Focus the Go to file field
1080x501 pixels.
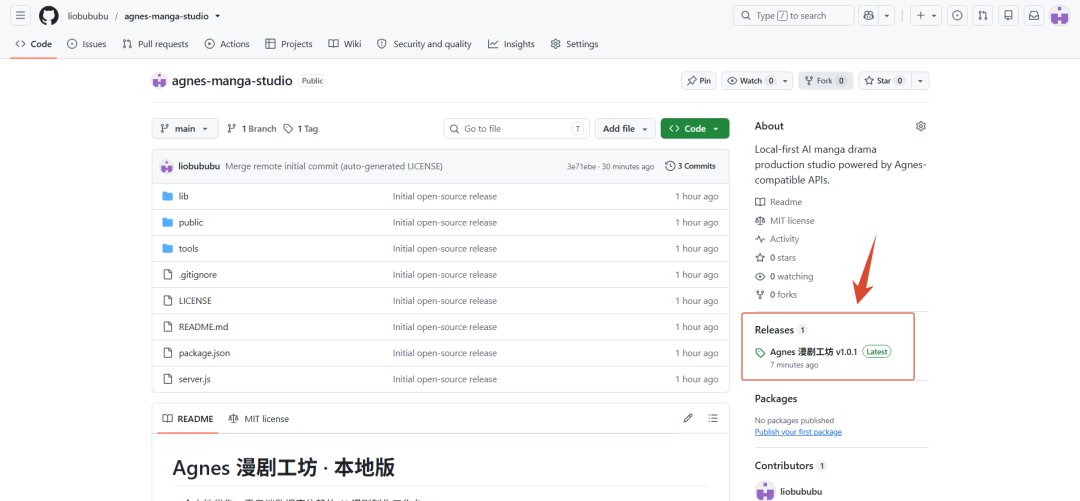[517, 129]
